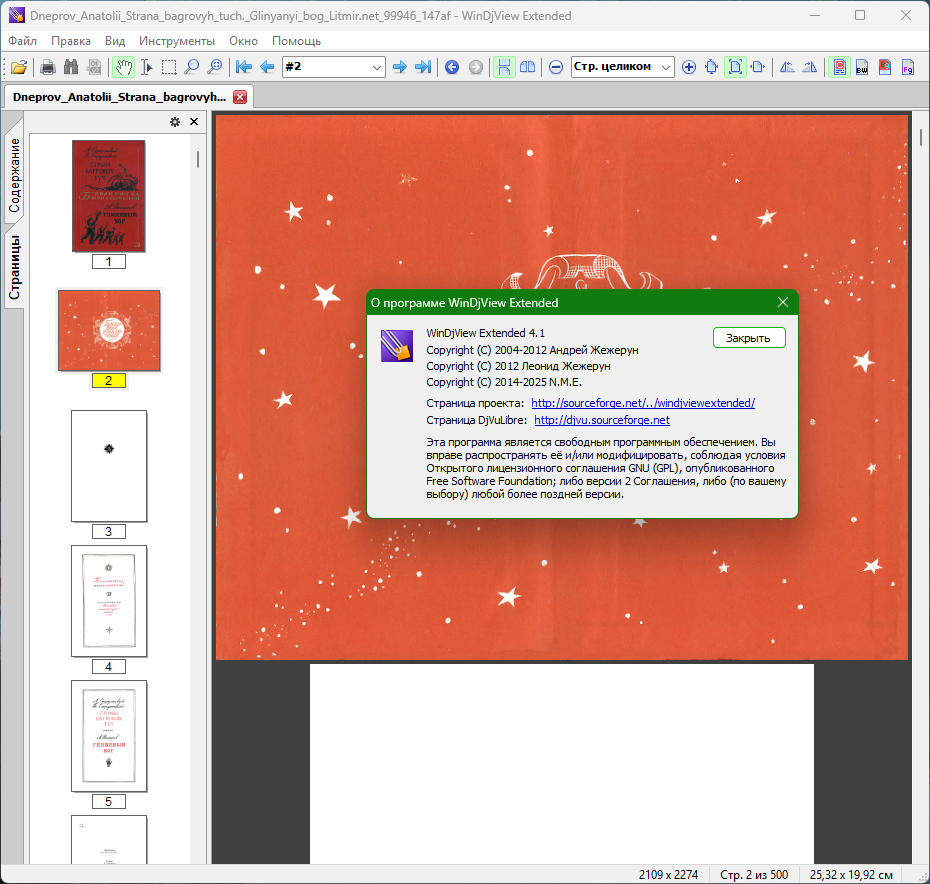Image resolution: width=930 pixels, height=884 pixels.
Task: Open the Вид menu
Action: click(x=115, y=41)
